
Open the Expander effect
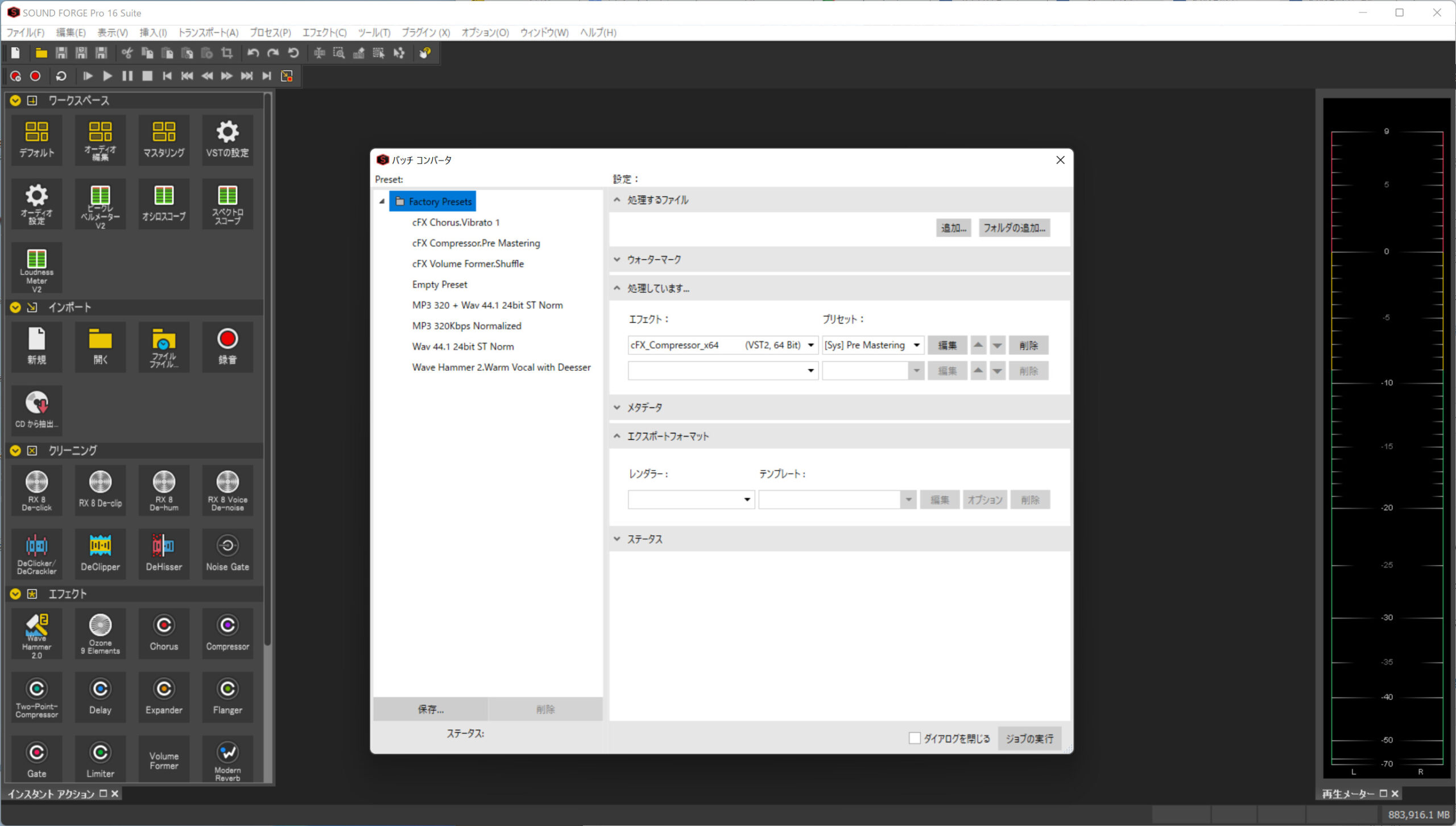click(164, 697)
